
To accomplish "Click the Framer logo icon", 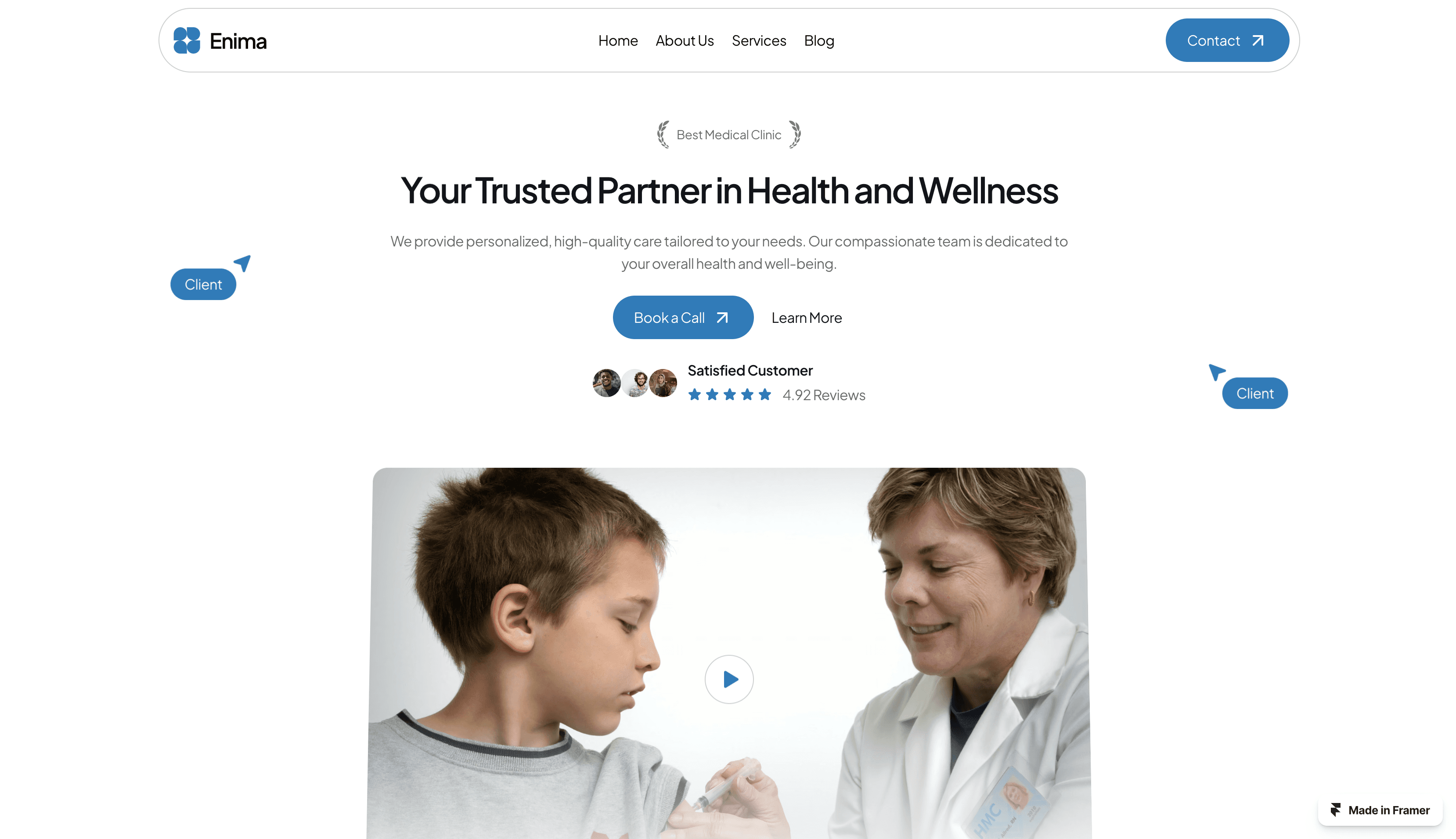I will coord(1336,810).
